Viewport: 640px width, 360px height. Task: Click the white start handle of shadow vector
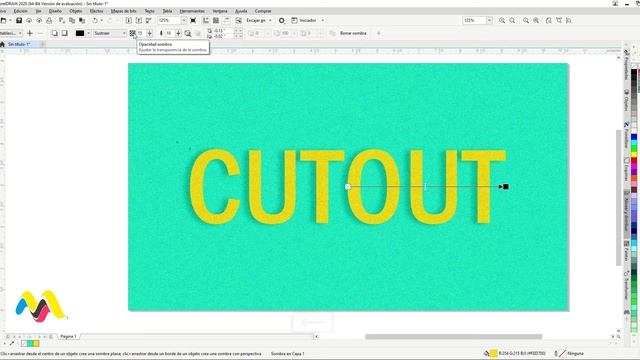(x=348, y=187)
